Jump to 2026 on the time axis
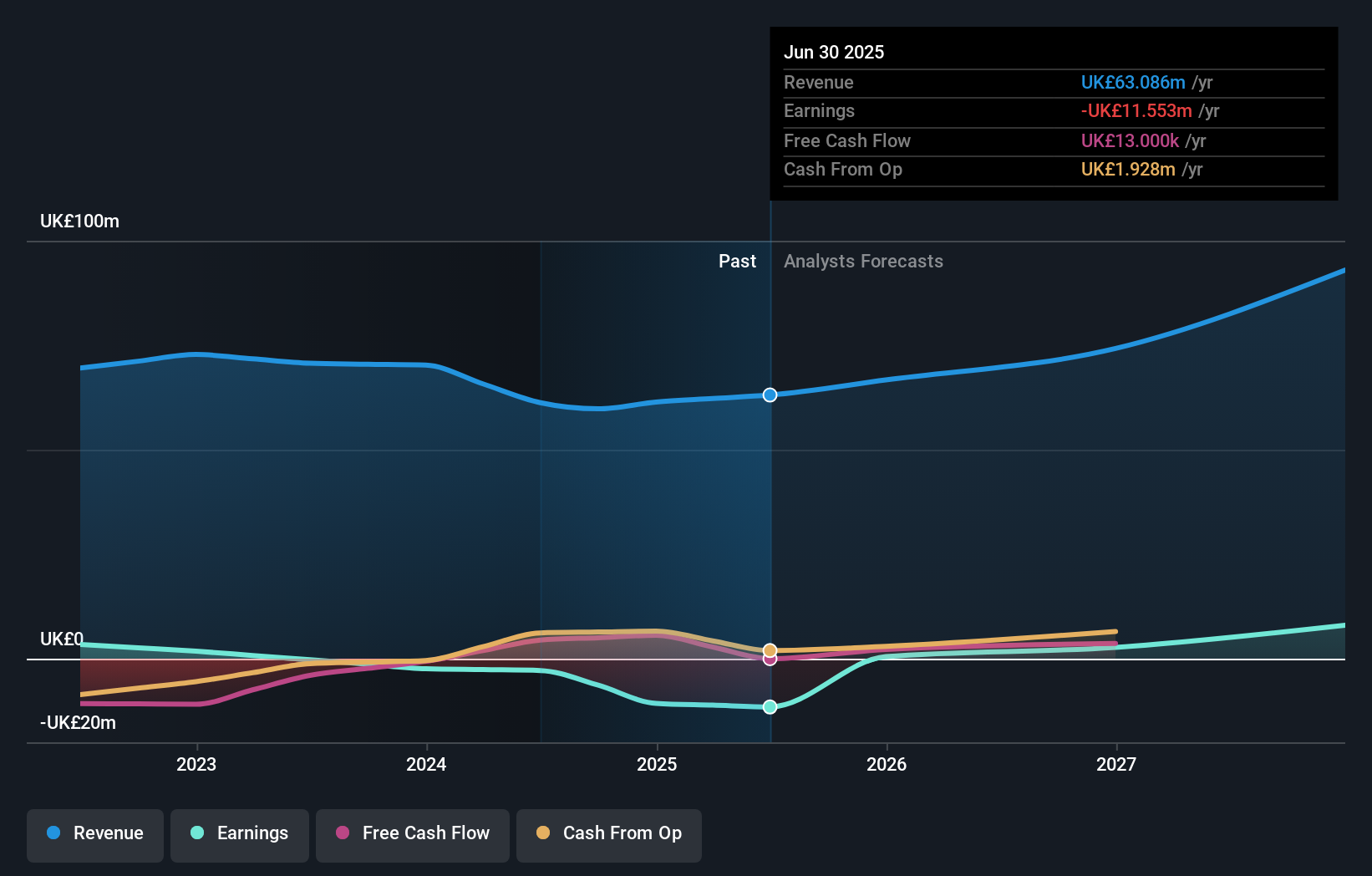This screenshot has width=1372, height=876. (x=887, y=764)
